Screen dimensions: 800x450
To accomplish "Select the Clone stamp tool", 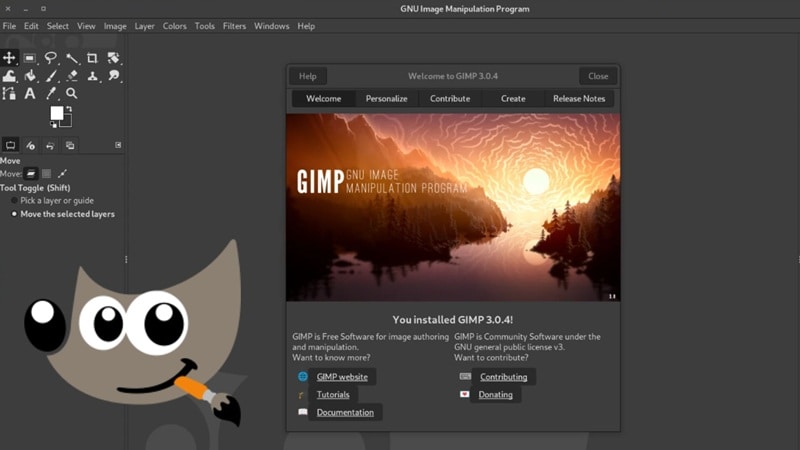I will coord(92,76).
